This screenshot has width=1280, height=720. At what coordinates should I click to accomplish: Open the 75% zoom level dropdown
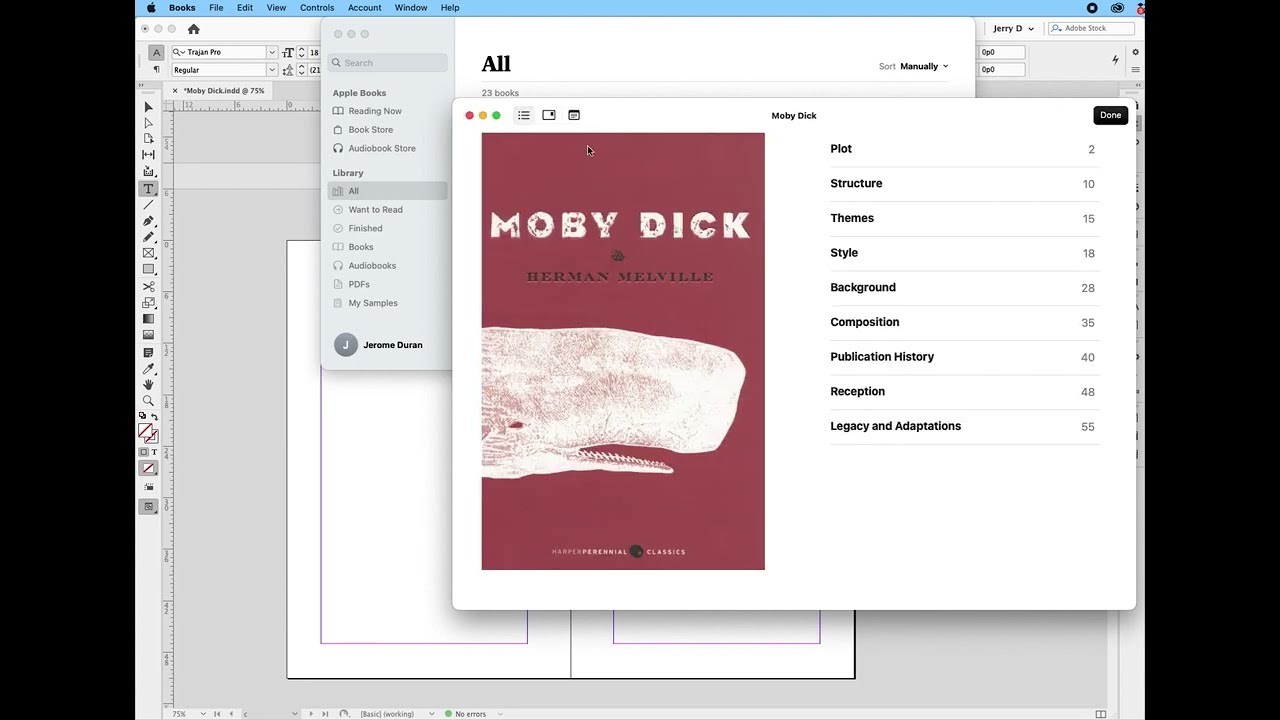203,714
